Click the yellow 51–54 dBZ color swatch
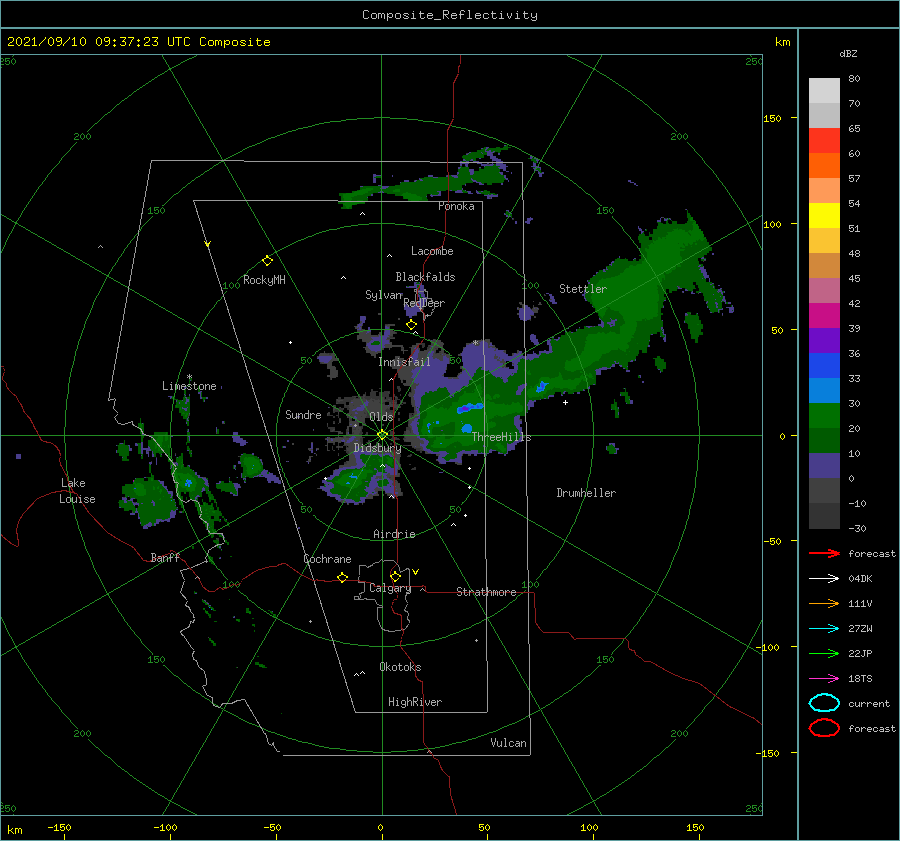 824,216
